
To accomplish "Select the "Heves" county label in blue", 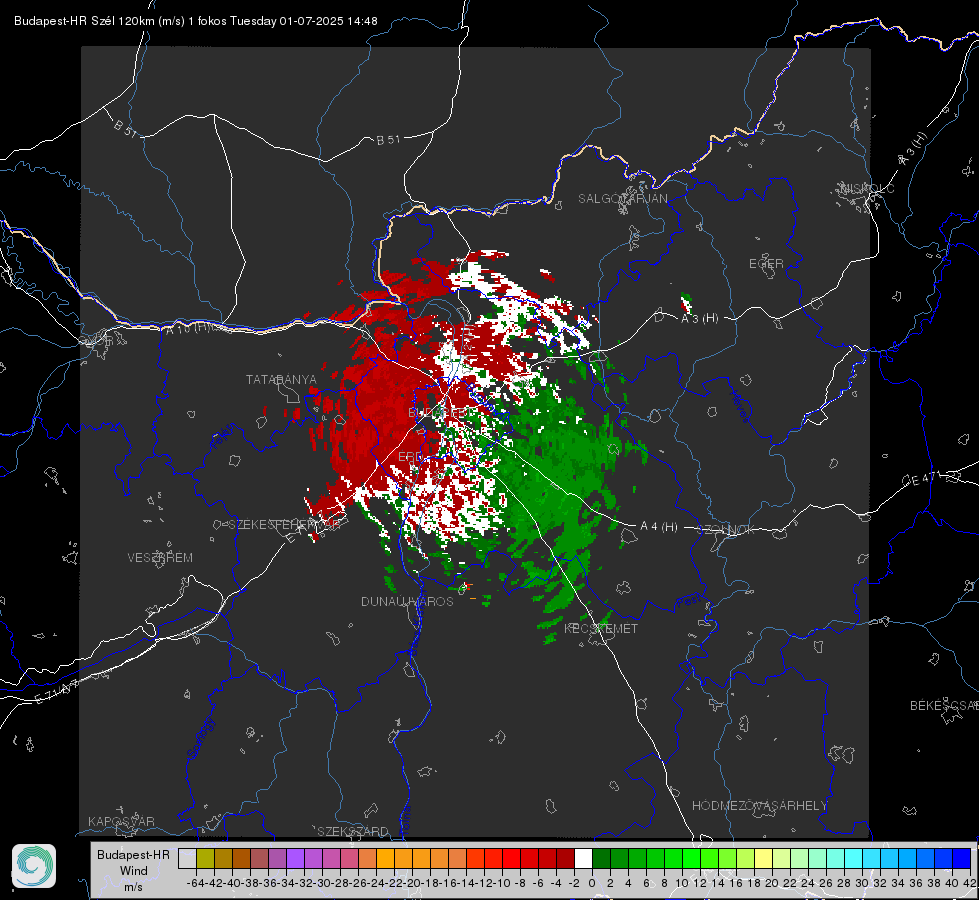I will [x=739, y=407].
